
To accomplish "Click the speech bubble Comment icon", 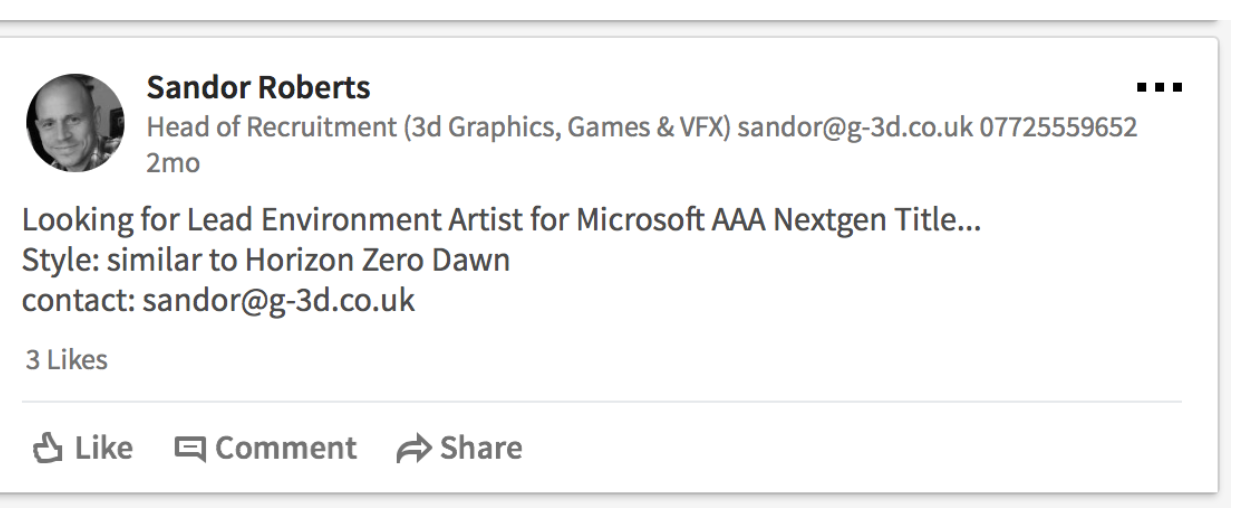I will point(189,449).
